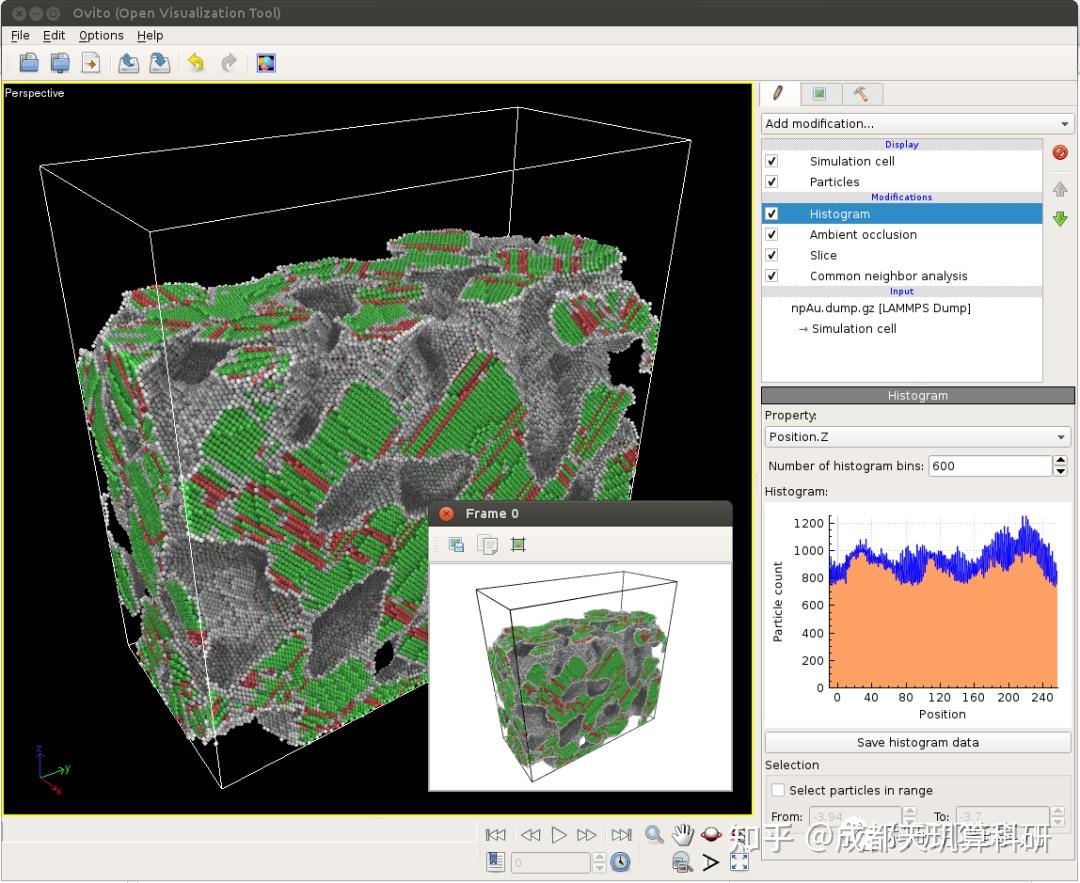
Task: Uncheck the Ambient occlusion modifier
Action: tap(771, 234)
